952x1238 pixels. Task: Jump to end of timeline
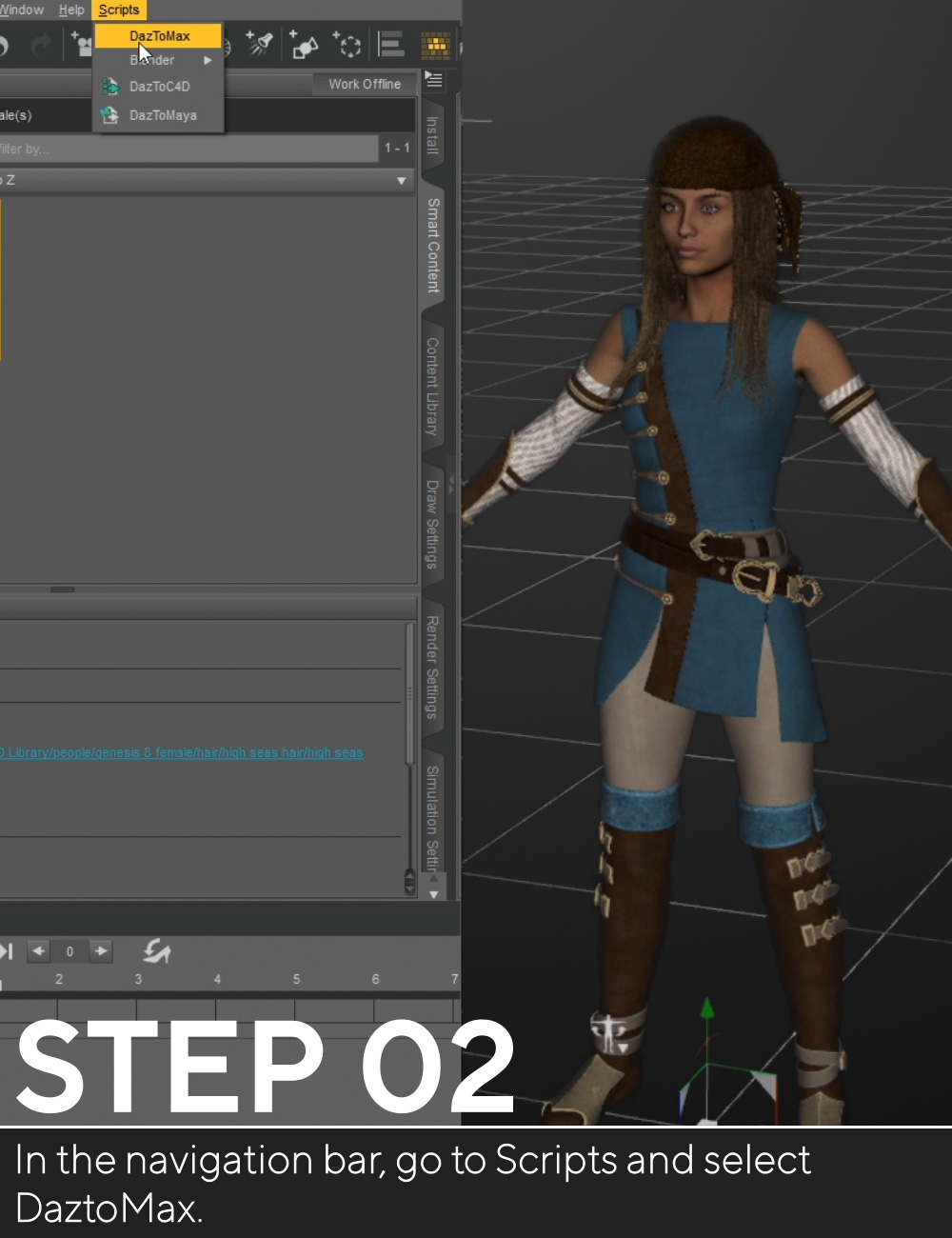pyautogui.click(x=7, y=950)
